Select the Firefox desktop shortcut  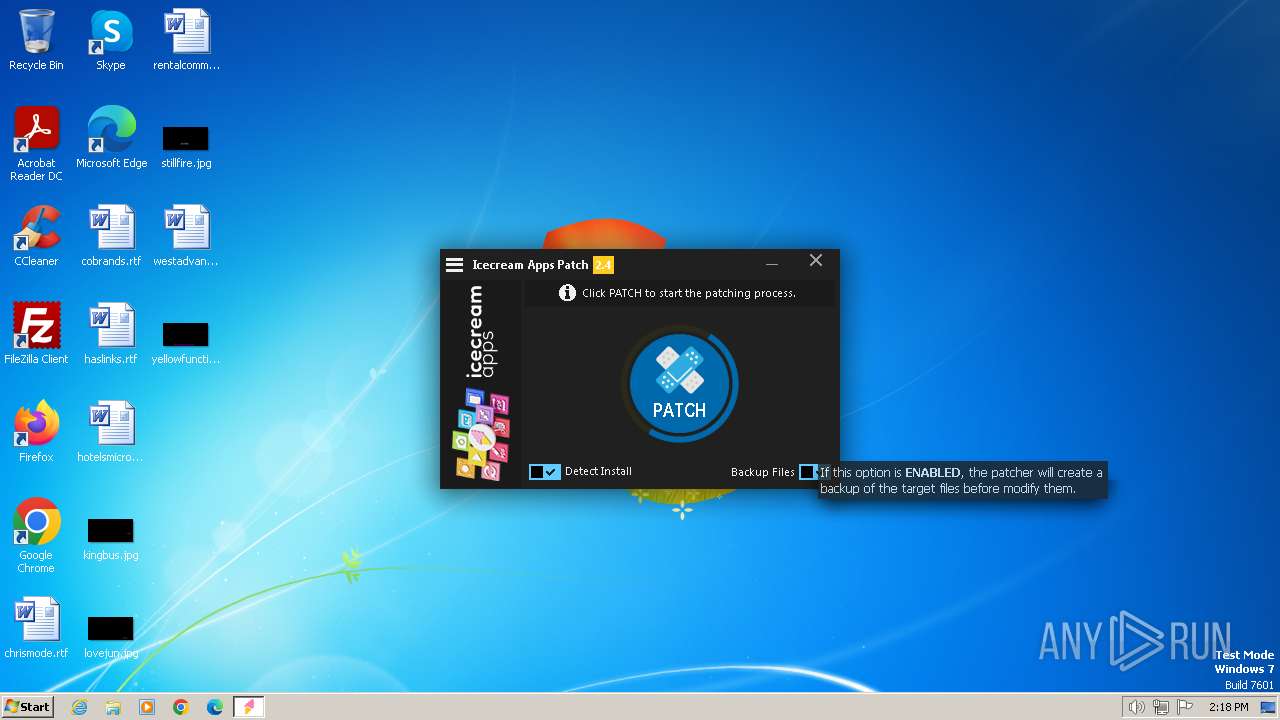point(36,432)
